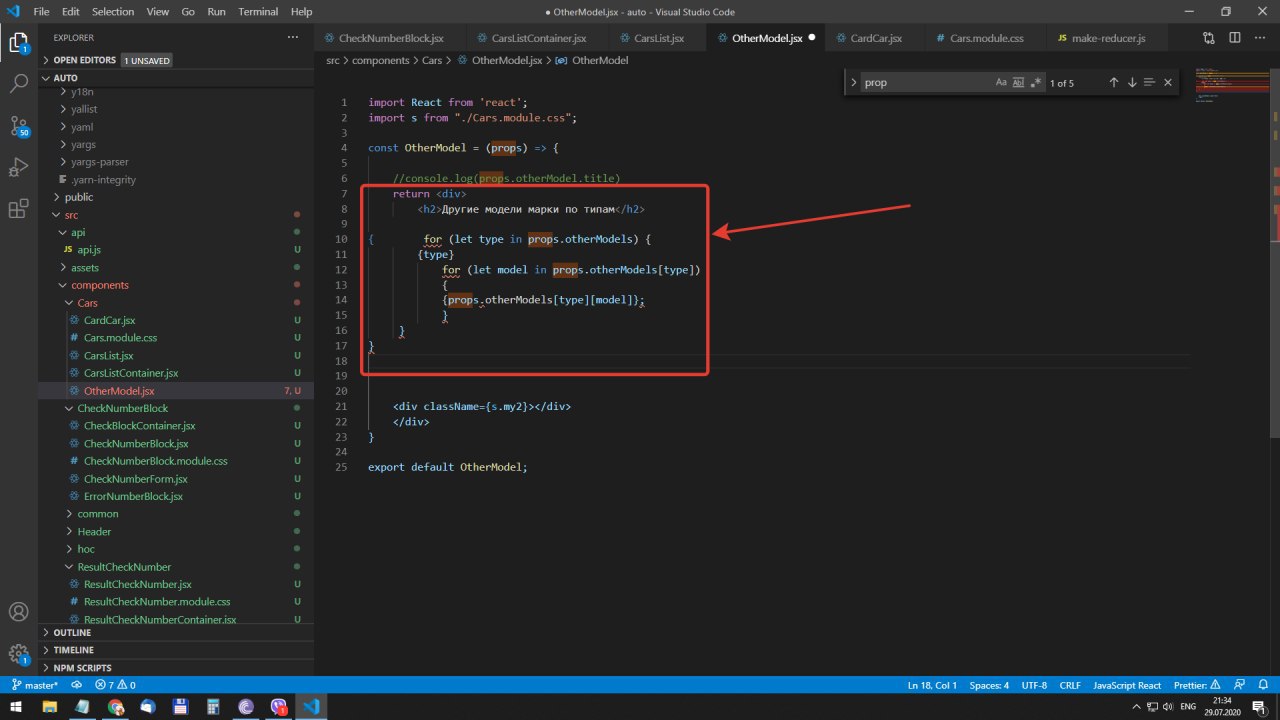
Task: Open the Extensions view
Action: [18, 209]
